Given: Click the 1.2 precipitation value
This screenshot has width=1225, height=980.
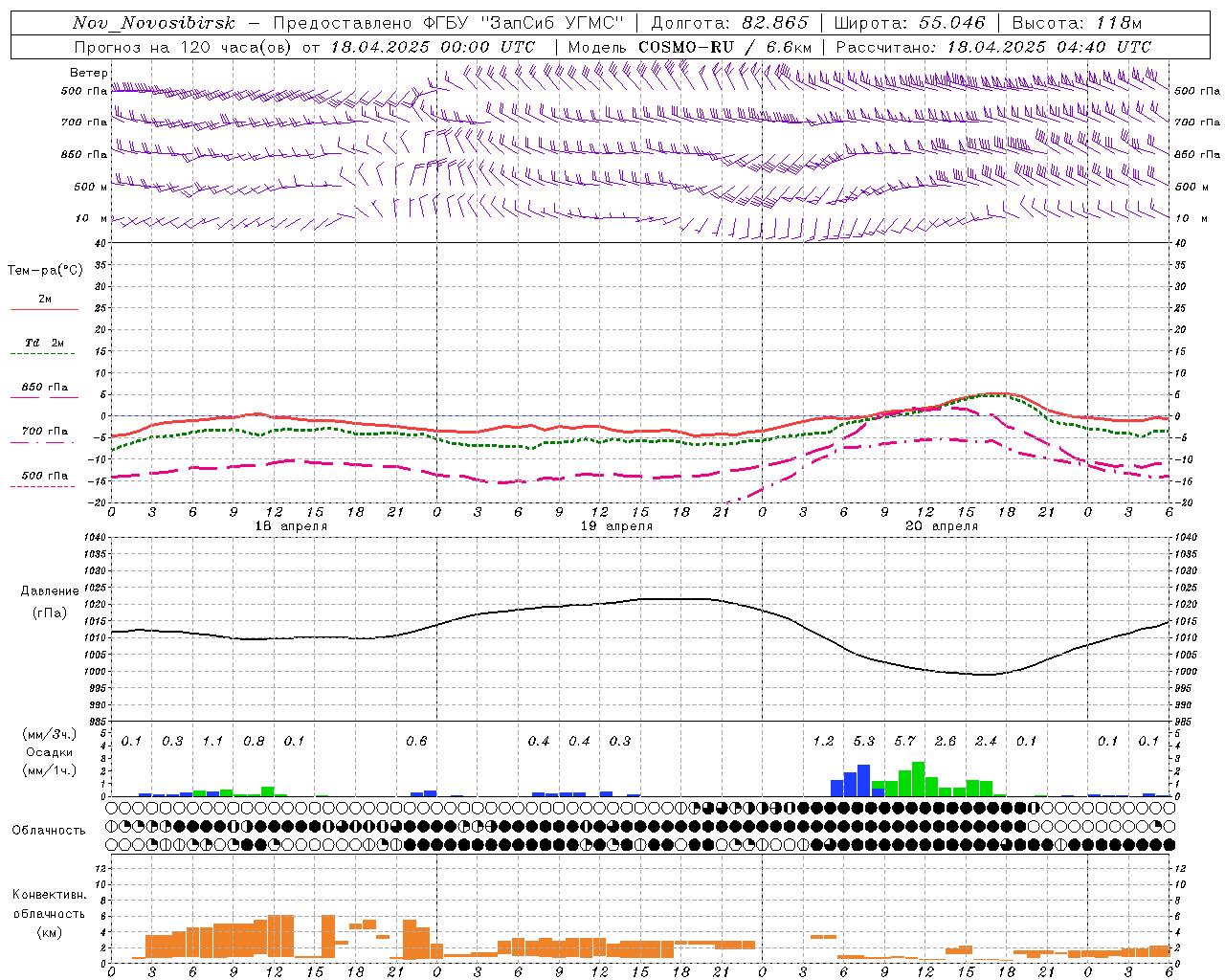Looking at the screenshot, I should [824, 741].
